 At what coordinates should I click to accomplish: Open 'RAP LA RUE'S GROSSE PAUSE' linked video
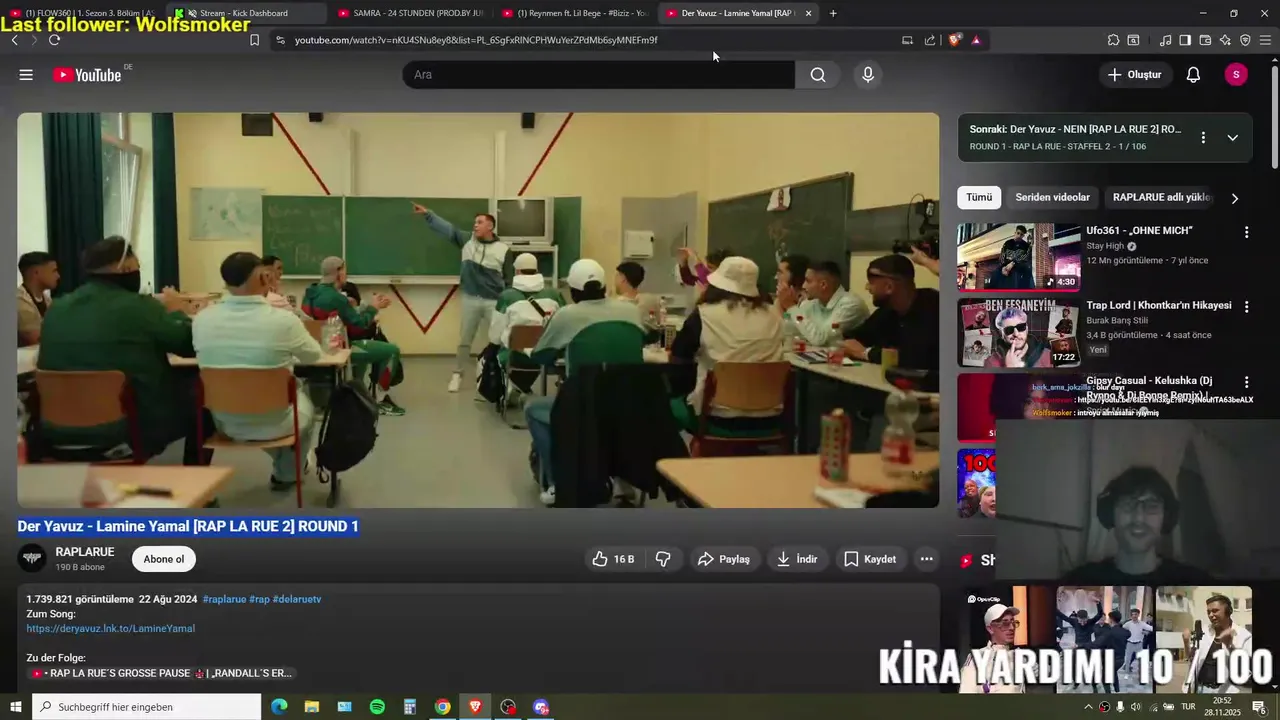click(x=165, y=673)
